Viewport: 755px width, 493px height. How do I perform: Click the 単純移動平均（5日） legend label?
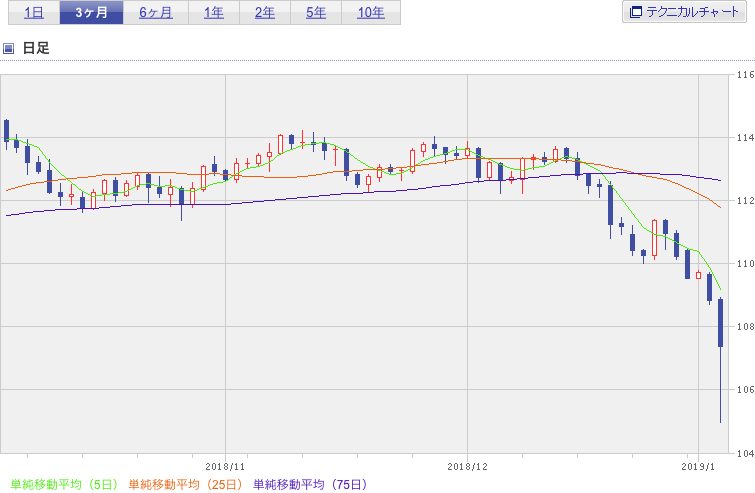[64, 484]
